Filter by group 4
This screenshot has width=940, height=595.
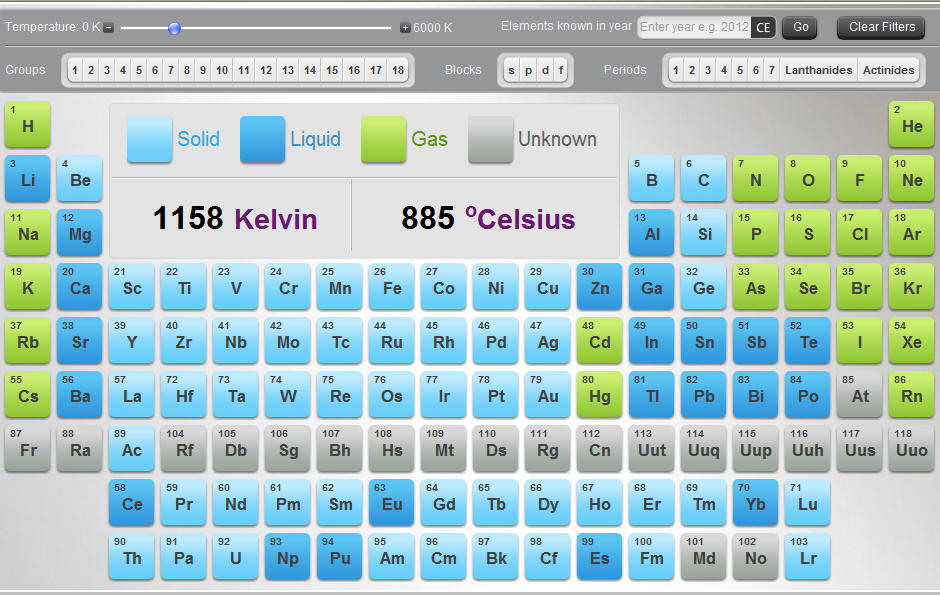coord(123,70)
